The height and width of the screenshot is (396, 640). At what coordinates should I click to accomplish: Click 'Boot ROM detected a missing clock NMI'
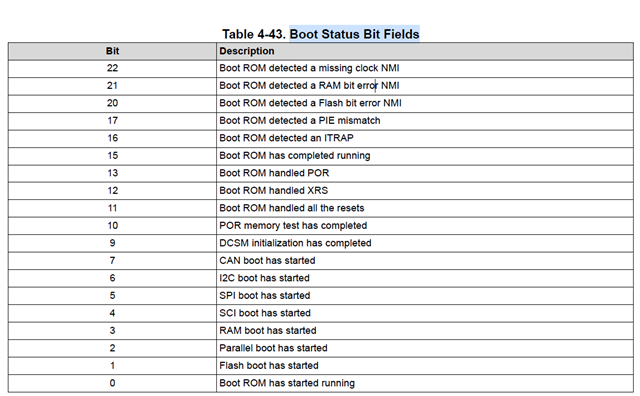pyautogui.click(x=309, y=68)
